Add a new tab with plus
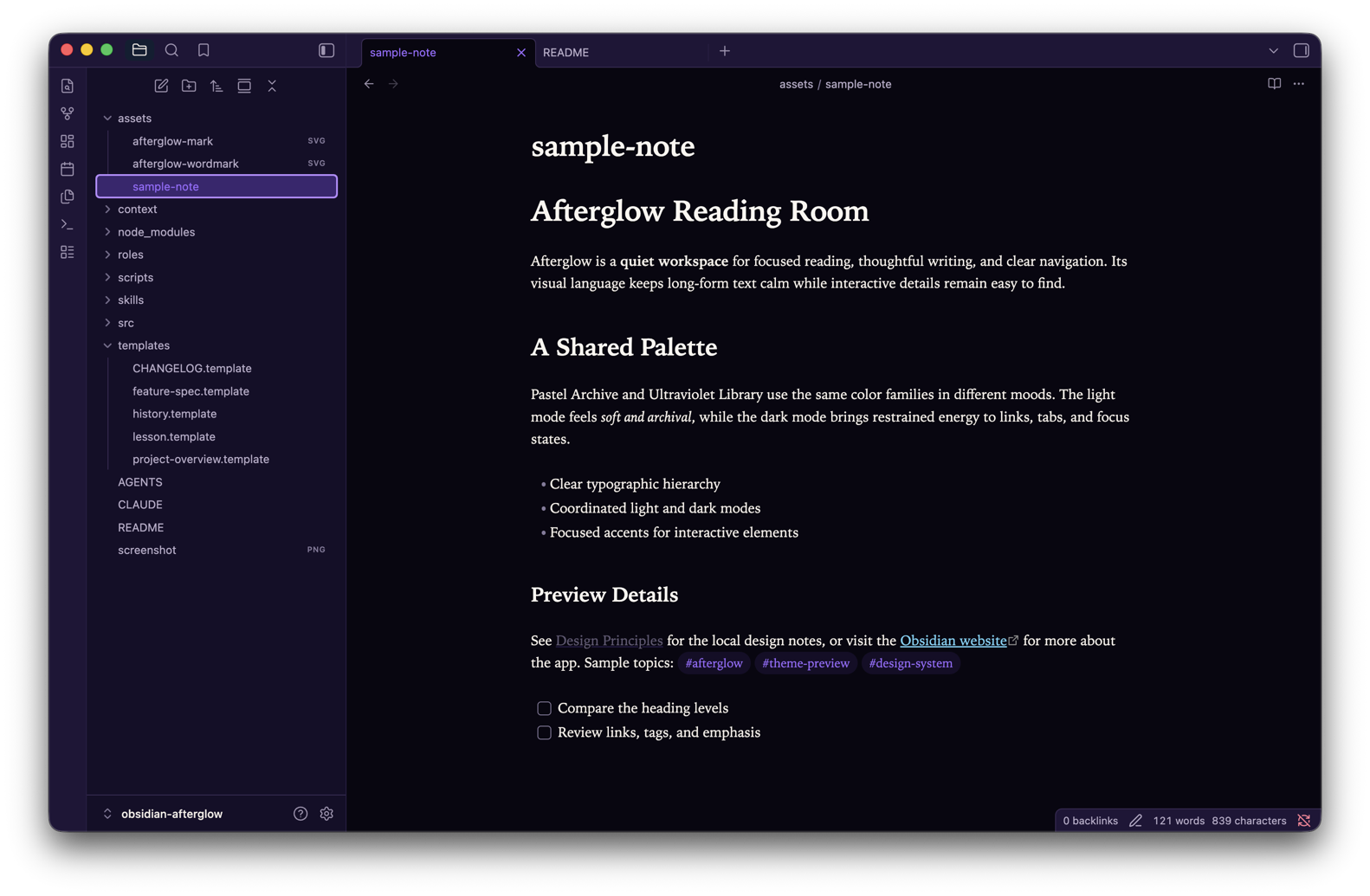This screenshot has width=1370, height=896. point(725,51)
